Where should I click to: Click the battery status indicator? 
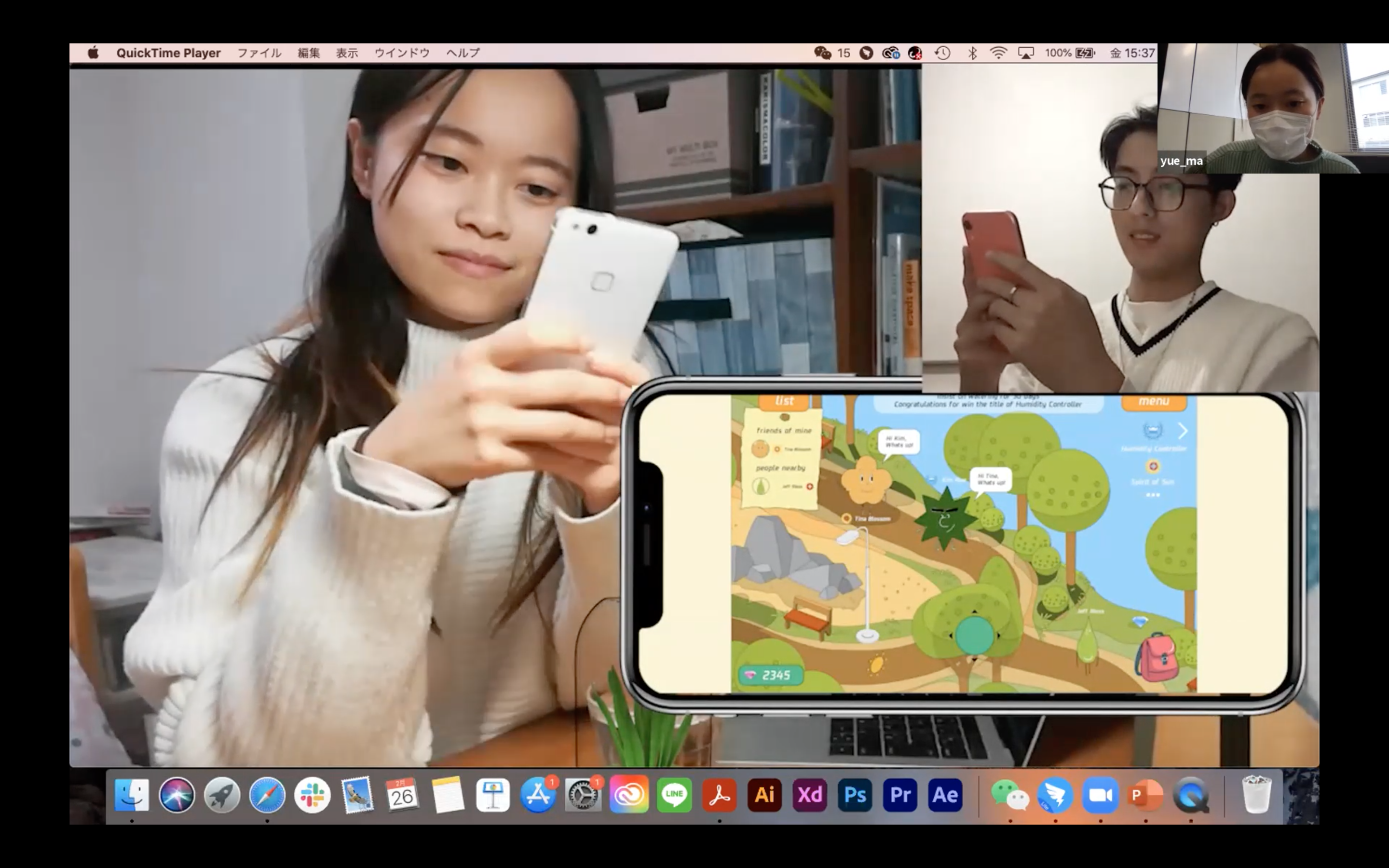coord(1070,53)
